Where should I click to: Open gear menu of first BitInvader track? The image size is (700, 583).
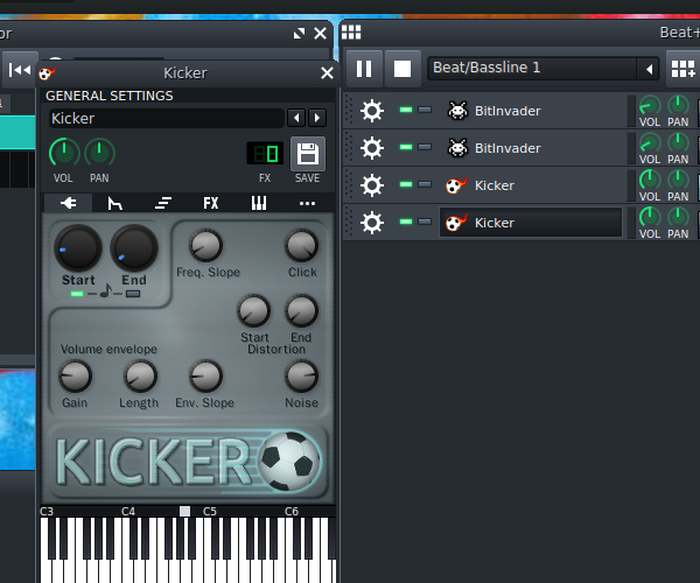click(372, 110)
